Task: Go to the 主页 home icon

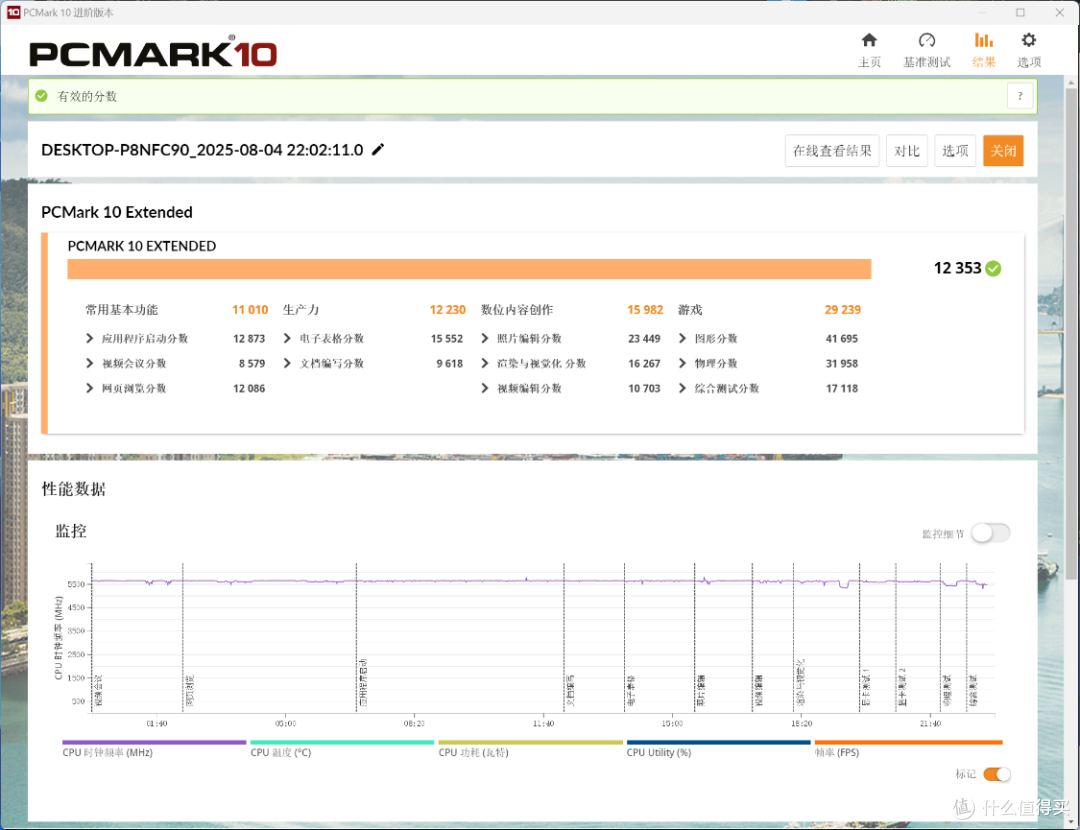Action: 869,40
